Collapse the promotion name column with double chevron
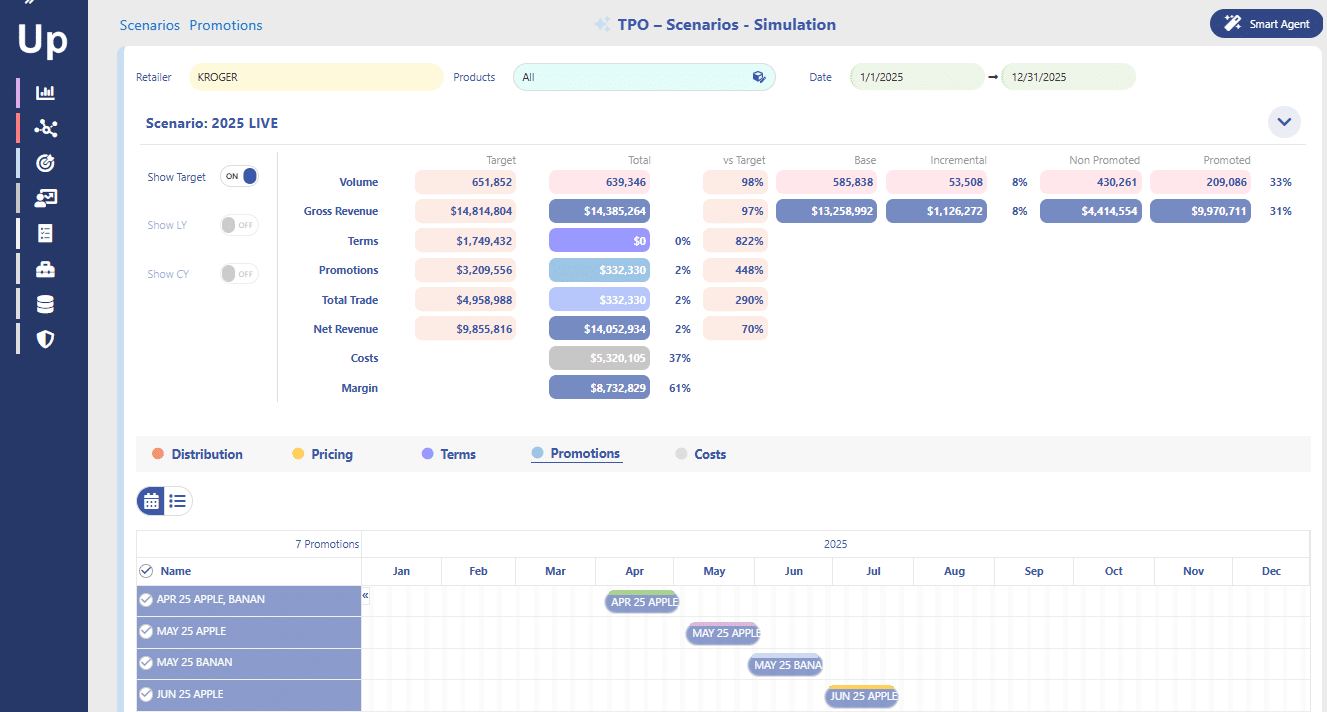 (366, 595)
